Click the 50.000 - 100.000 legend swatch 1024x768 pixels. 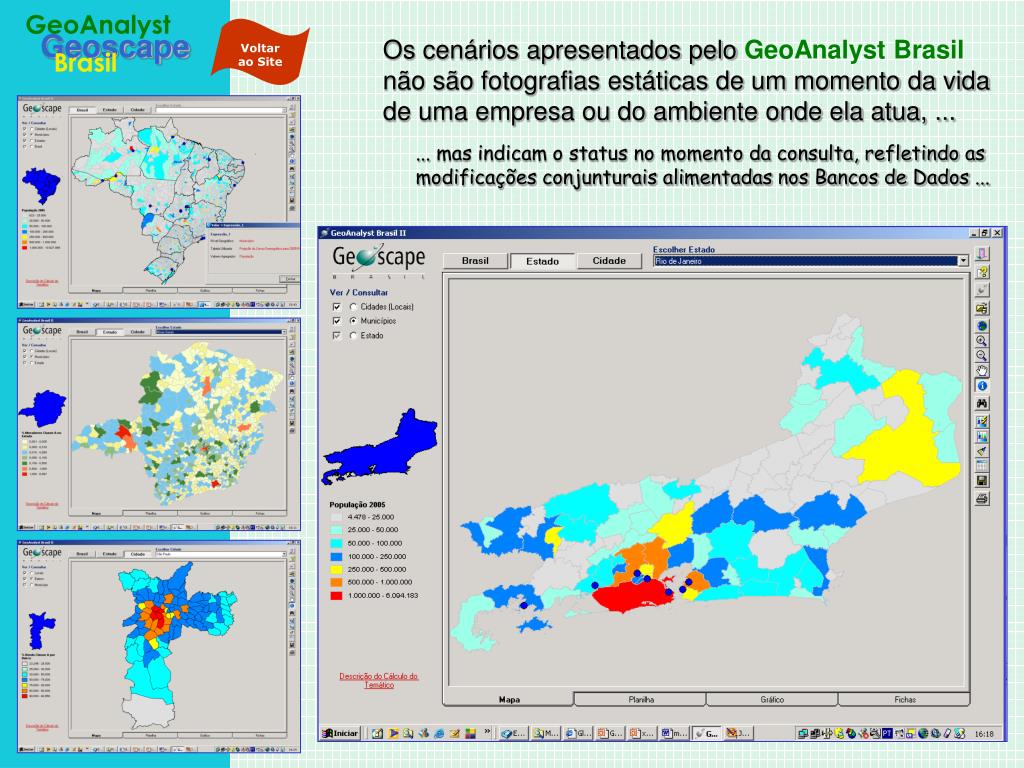pos(336,543)
